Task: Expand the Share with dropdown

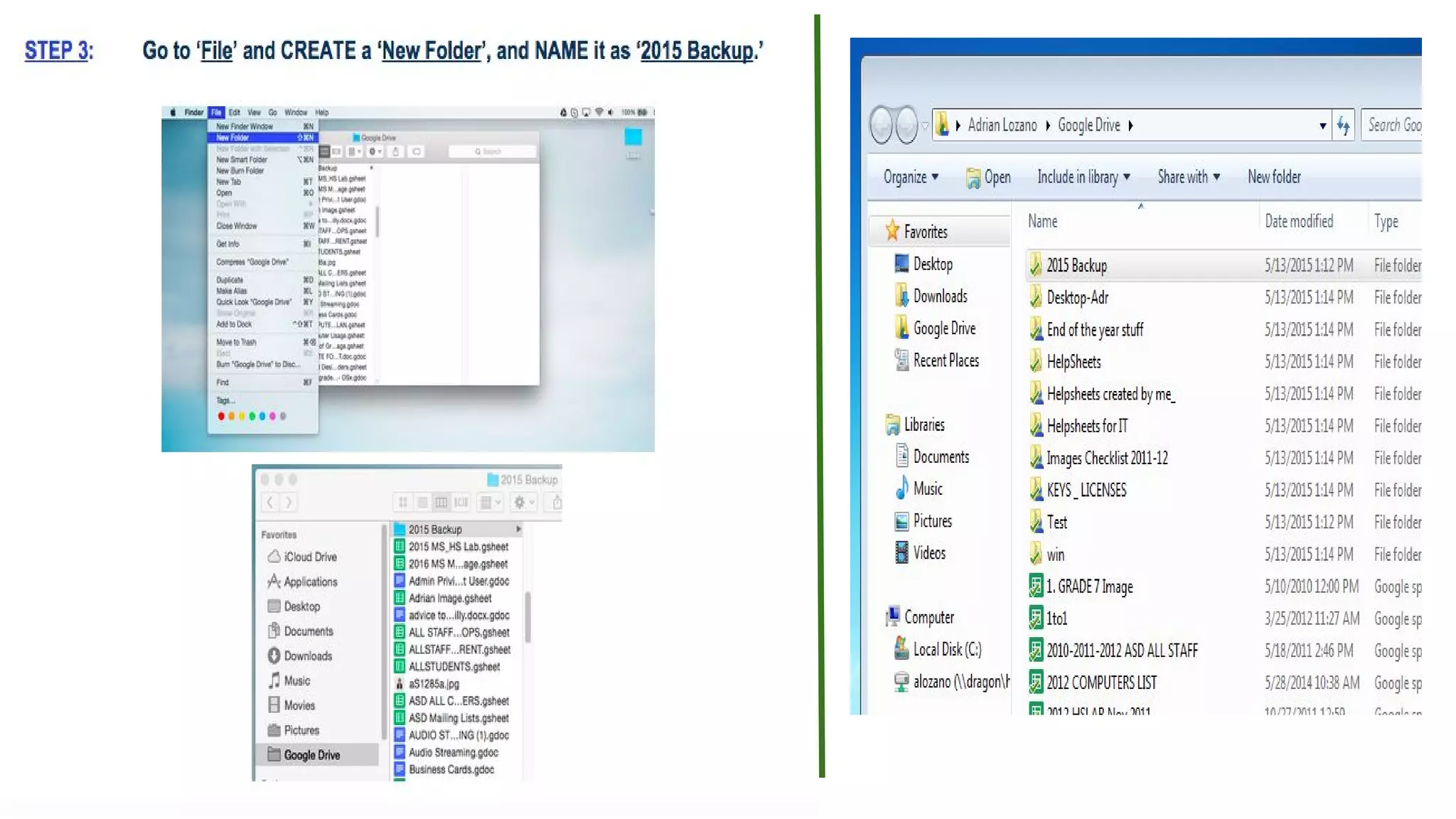Action: click(1188, 177)
